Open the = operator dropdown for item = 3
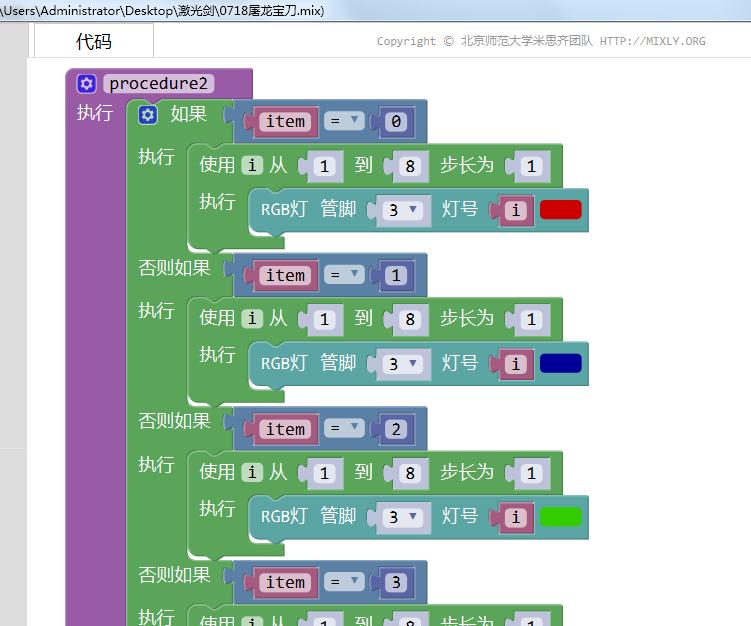Screen dimensions: 751x626 pos(344,582)
